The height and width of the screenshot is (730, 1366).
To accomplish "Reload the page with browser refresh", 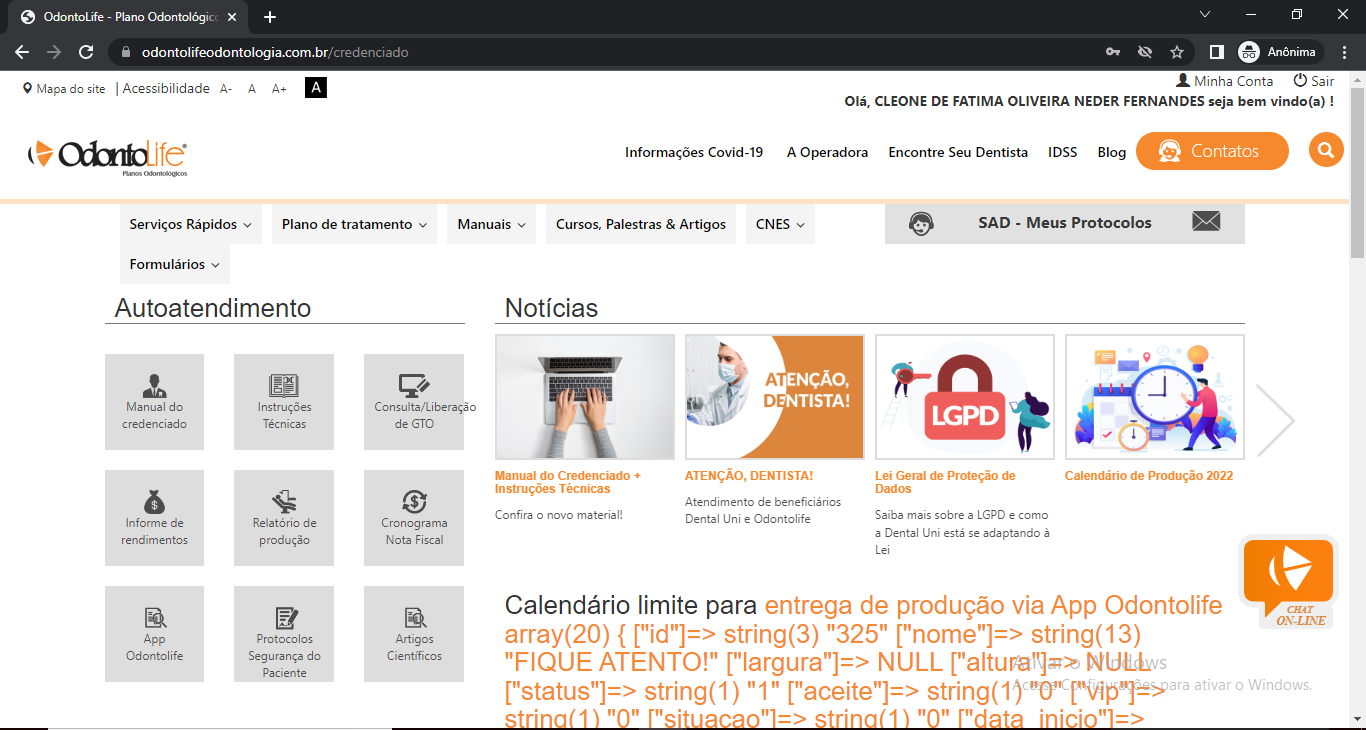I will click(86, 52).
